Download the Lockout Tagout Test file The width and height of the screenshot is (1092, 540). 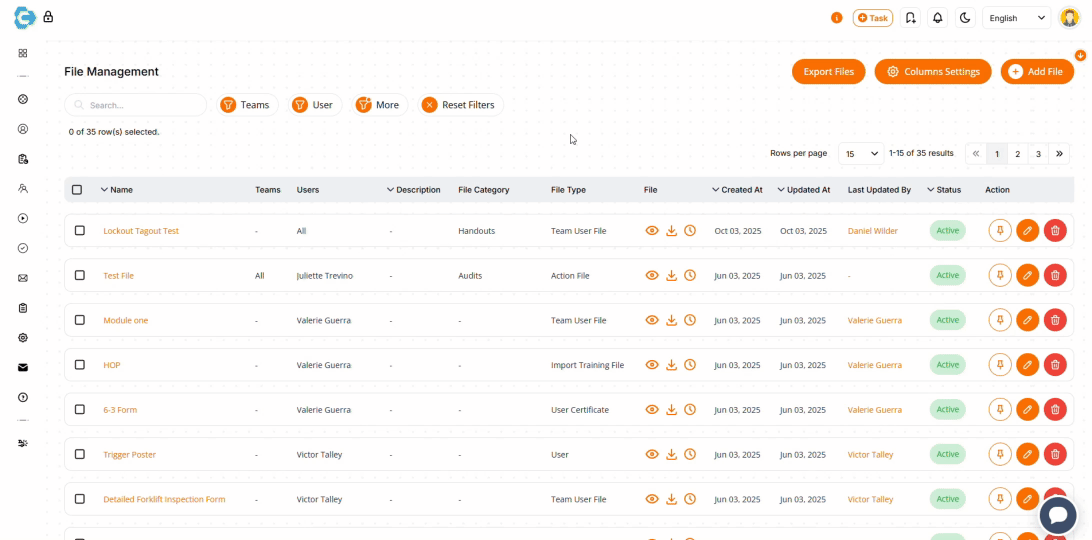671,231
